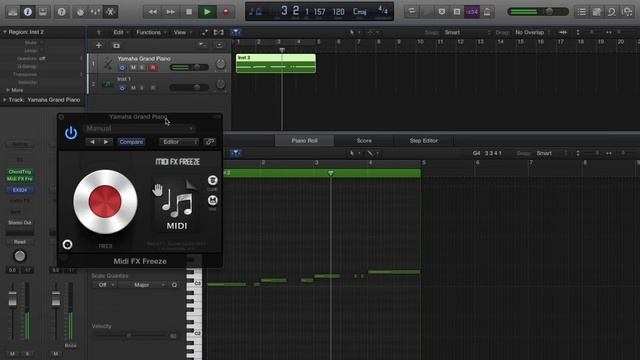Expand the More disclosure triangle in region inspector
The image size is (640, 360).
tap(8, 90)
